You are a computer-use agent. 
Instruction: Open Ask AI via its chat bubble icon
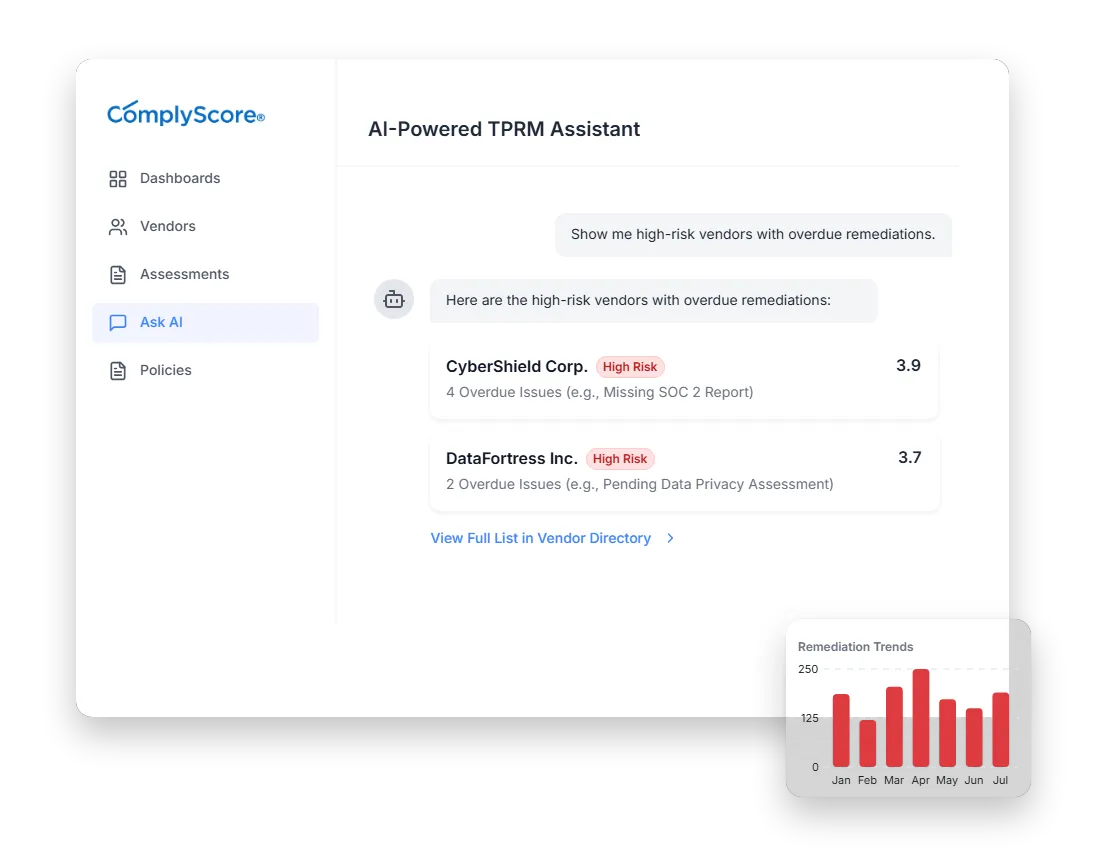117,322
